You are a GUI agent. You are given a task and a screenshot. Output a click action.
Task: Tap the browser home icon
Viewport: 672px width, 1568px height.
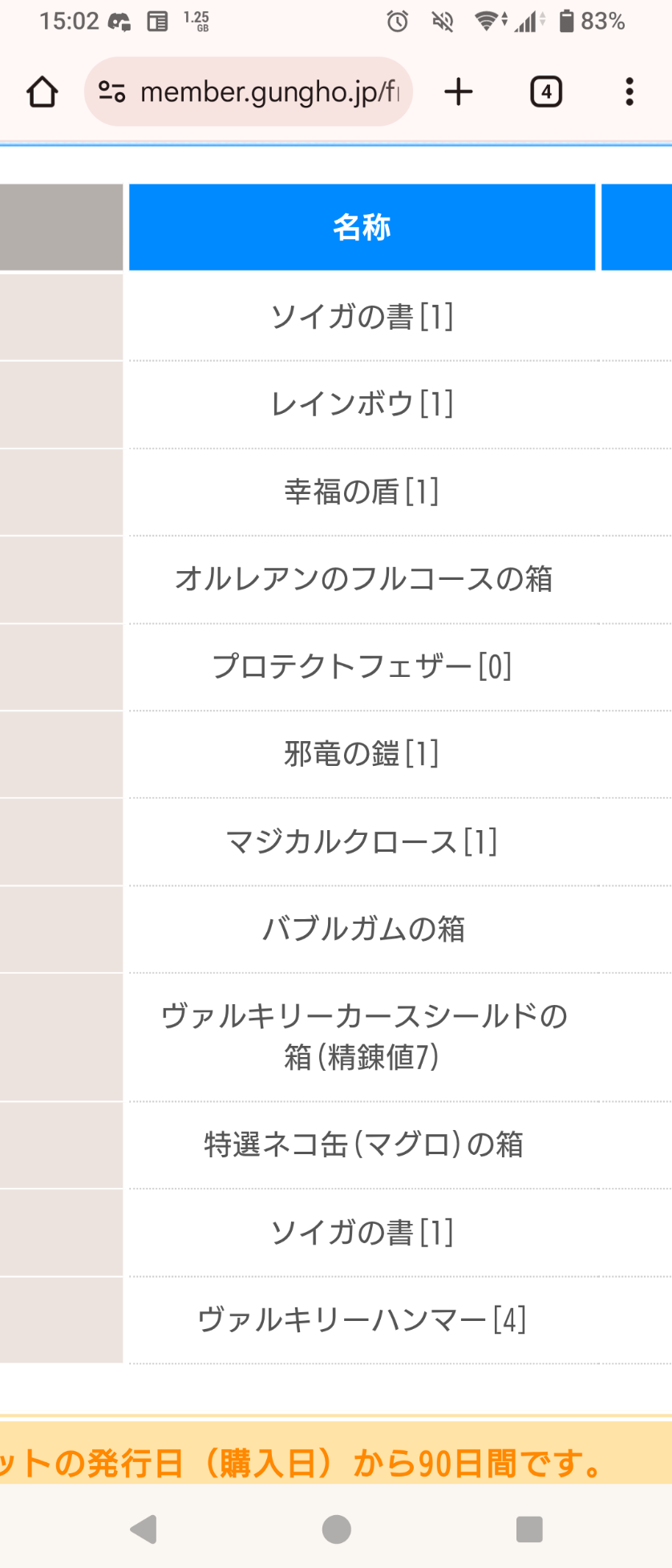(x=43, y=92)
